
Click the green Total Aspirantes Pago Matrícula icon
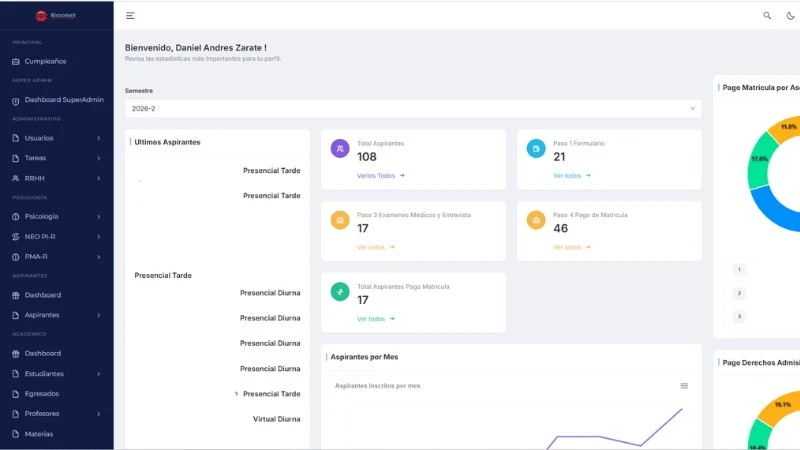coord(340,292)
